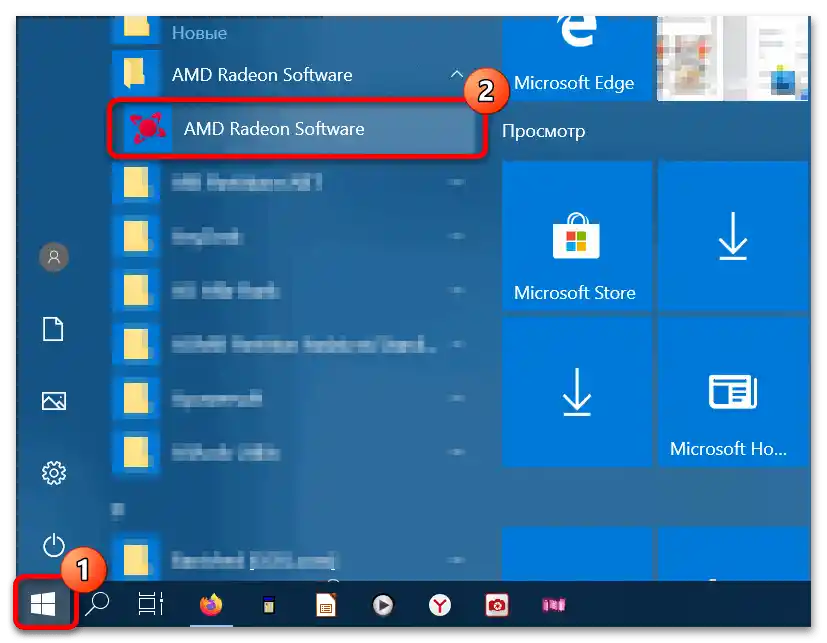Click the Просмотр tile group header
The height and width of the screenshot is (643, 827).
tap(543, 131)
